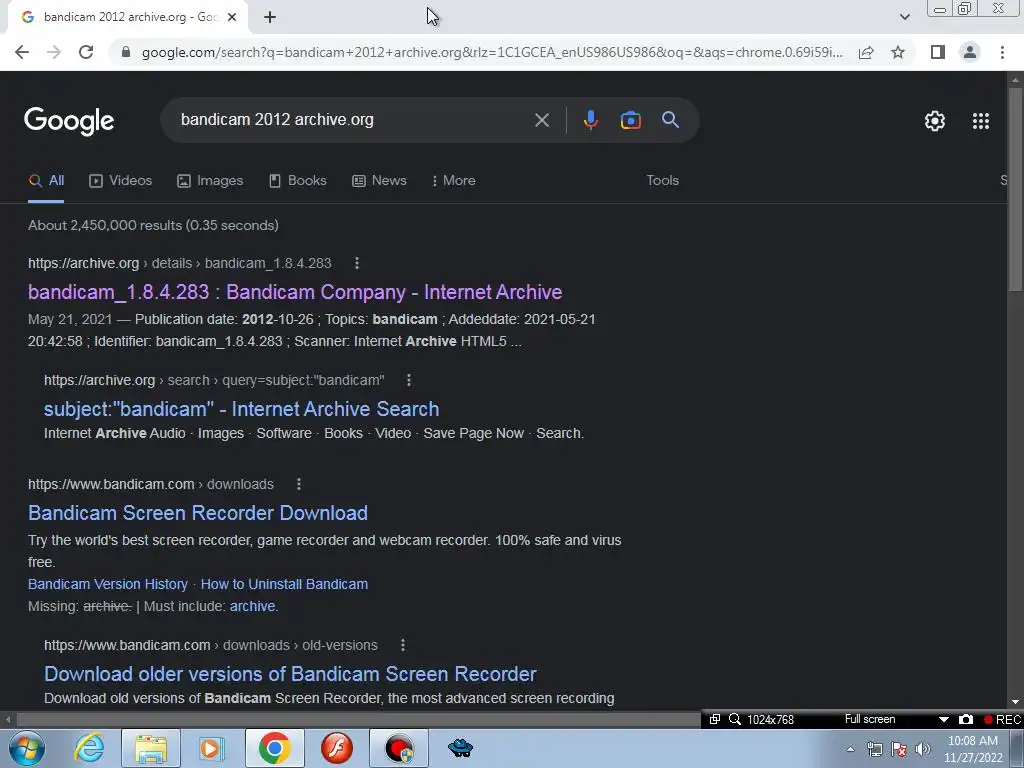
Task: Click the recorder window-restore icon
Action: [x=714, y=720]
